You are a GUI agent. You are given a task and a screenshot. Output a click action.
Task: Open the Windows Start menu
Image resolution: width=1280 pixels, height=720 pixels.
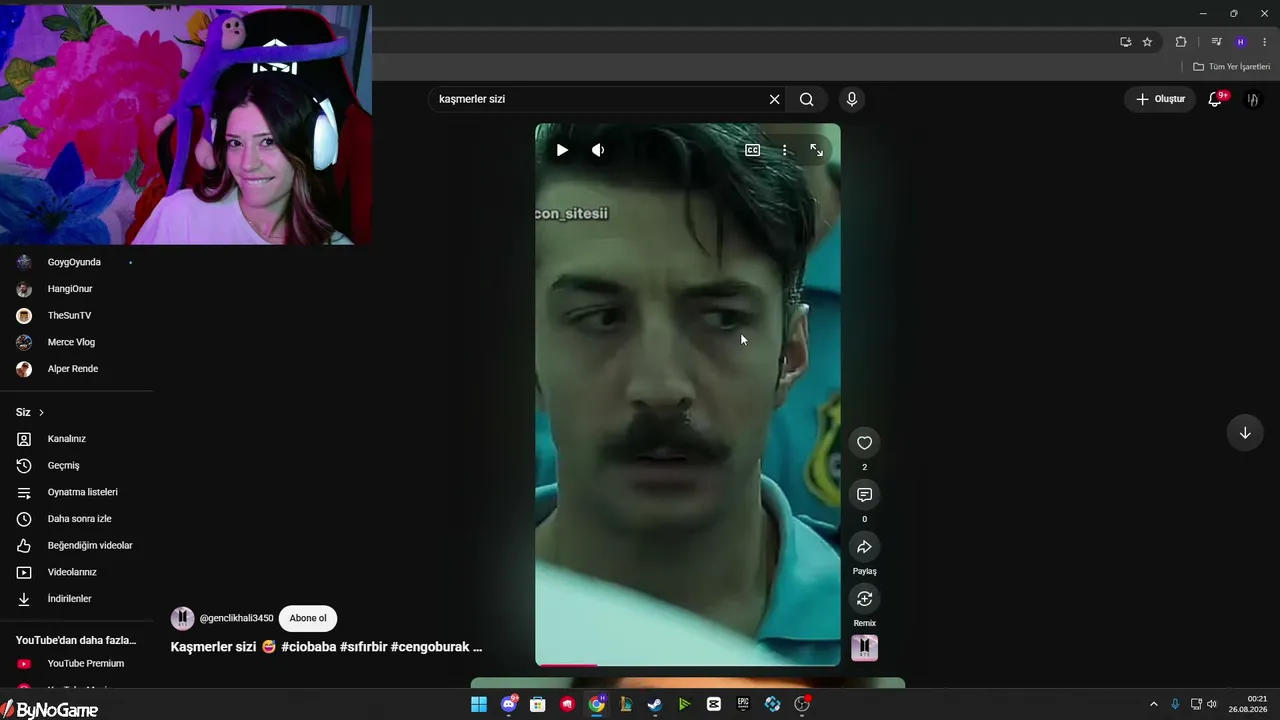(479, 704)
